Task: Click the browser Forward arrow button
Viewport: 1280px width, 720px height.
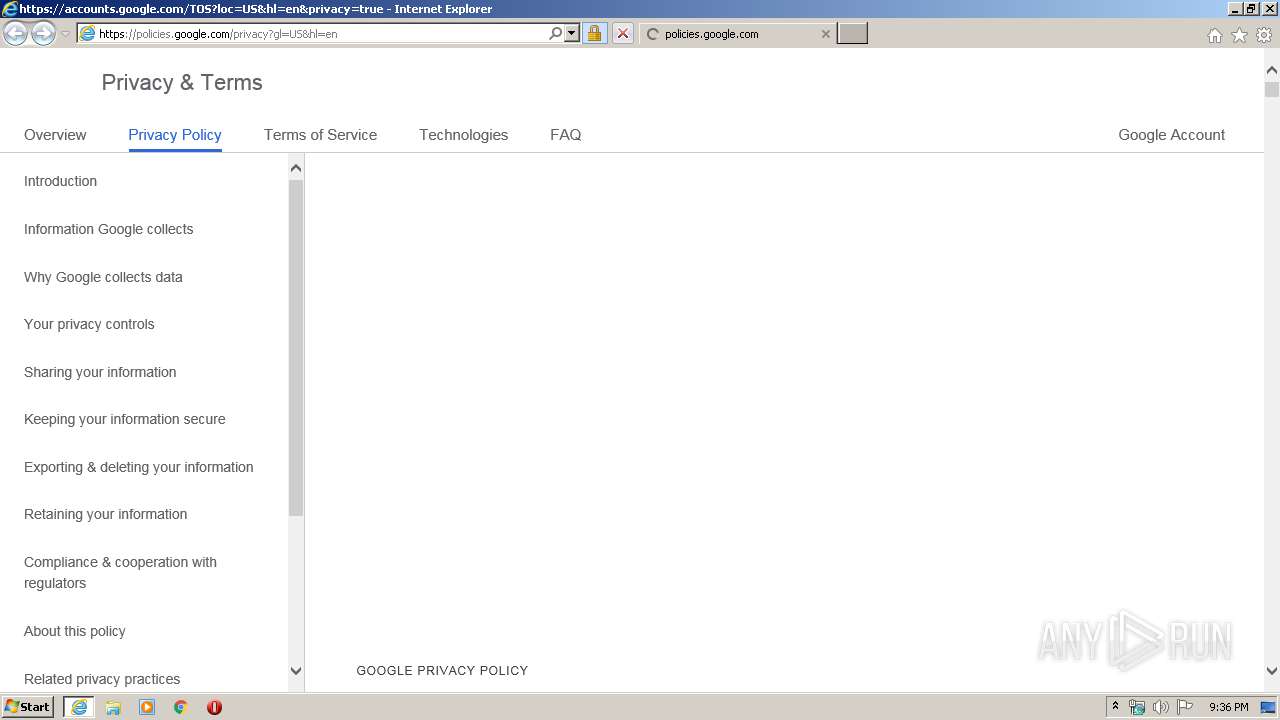Action: (43, 34)
